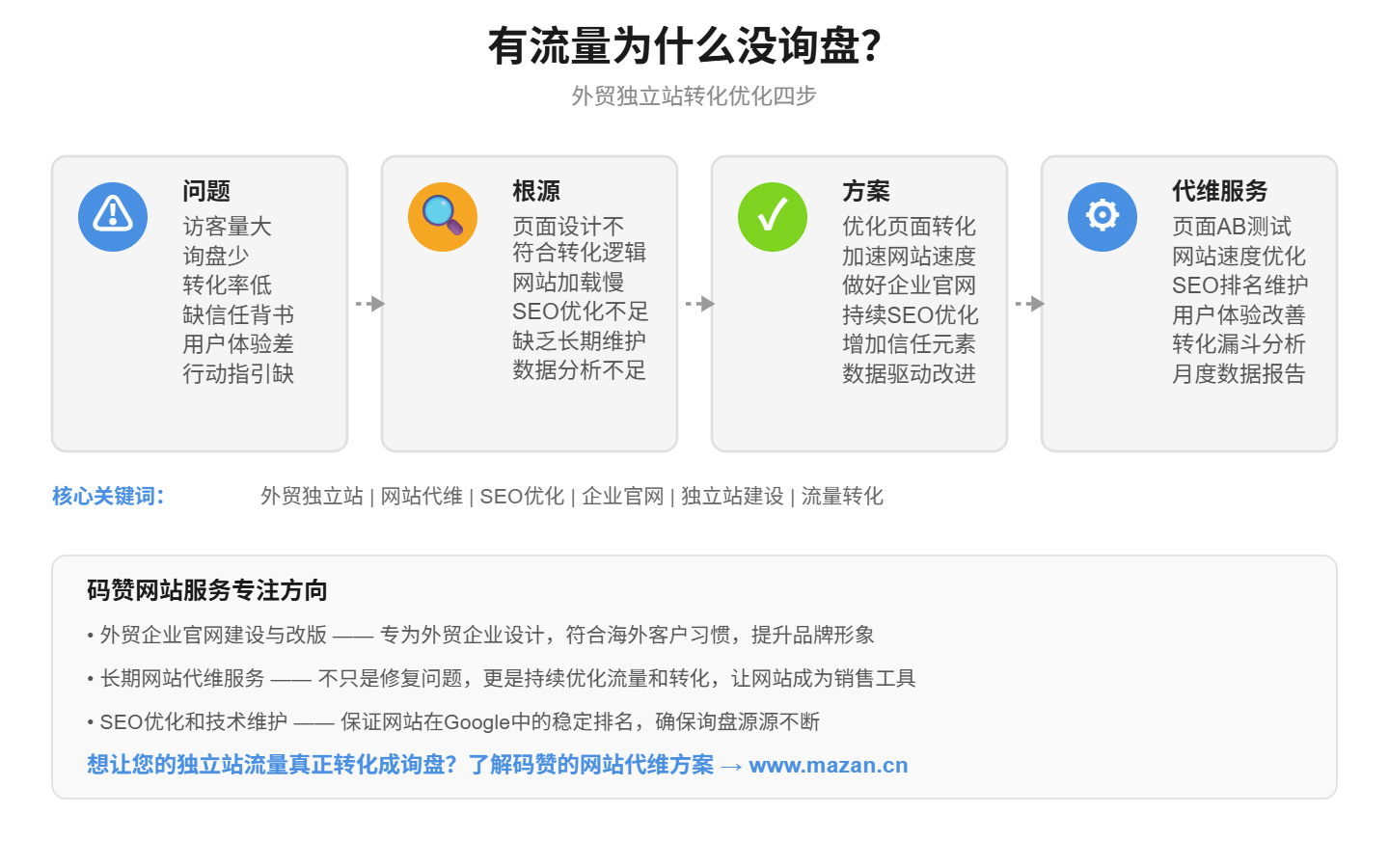Viewport: 1389px width, 868px height.
Task: Click the text 行动指引缺
Action: (238, 373)
